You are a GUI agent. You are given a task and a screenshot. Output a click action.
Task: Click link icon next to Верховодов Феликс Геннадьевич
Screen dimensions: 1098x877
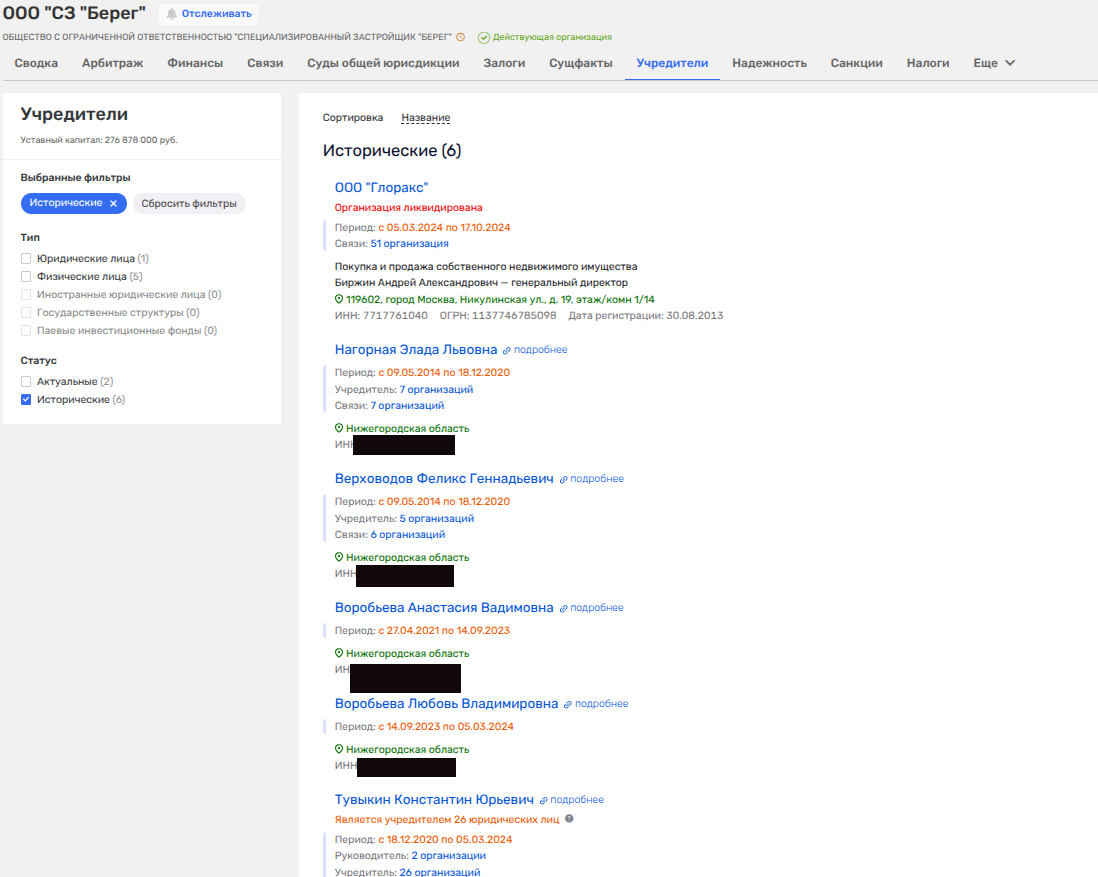point(564,479)
